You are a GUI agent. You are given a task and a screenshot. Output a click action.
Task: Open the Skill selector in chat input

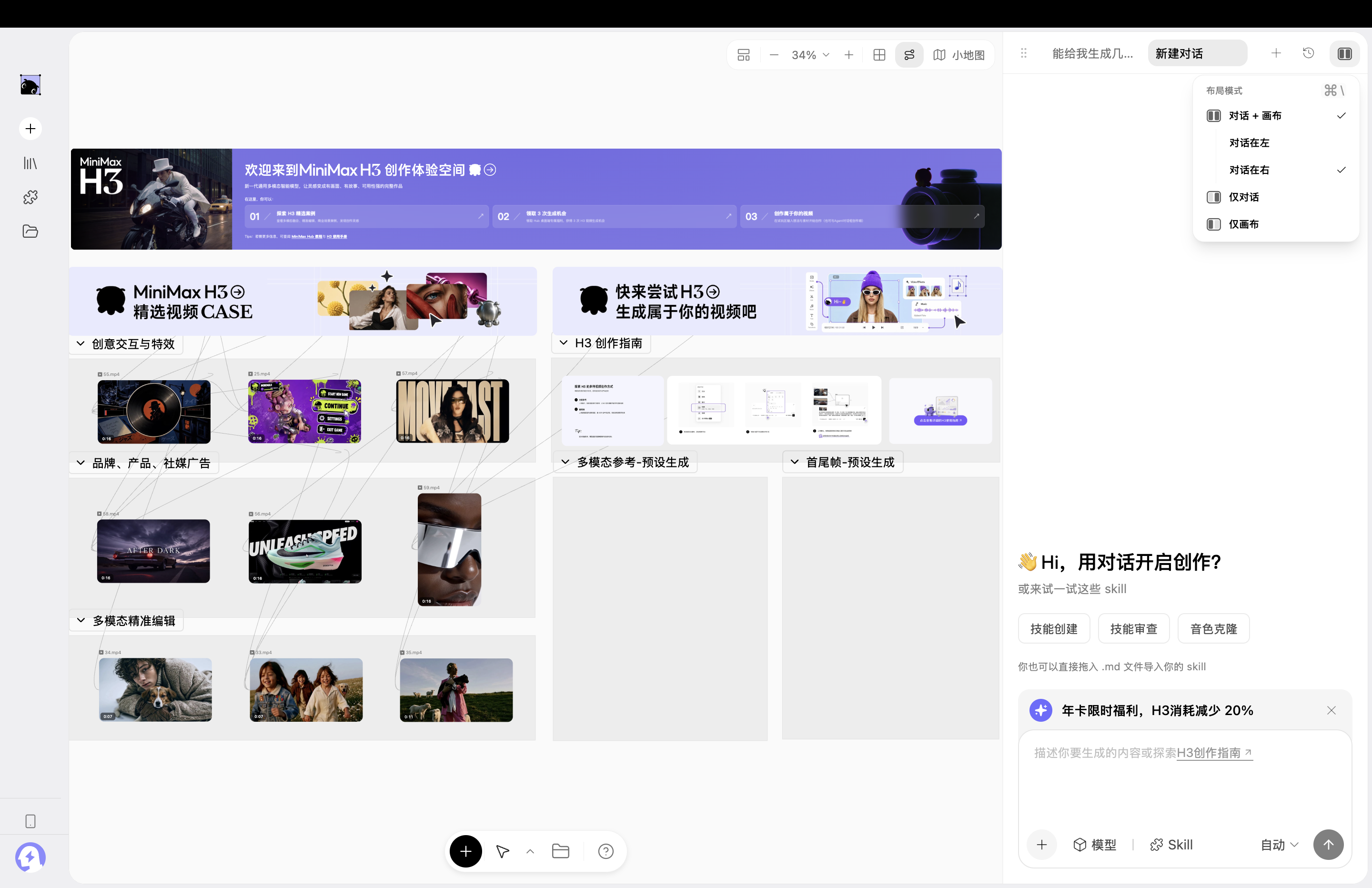(x=1171, y=845)
